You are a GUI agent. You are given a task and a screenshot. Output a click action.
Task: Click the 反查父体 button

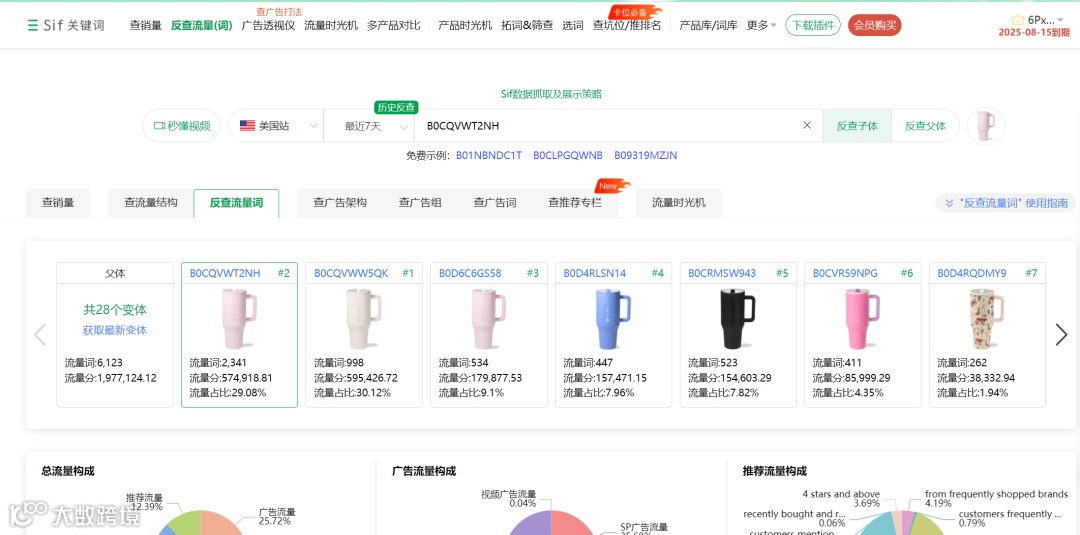(x=925, y=126)
